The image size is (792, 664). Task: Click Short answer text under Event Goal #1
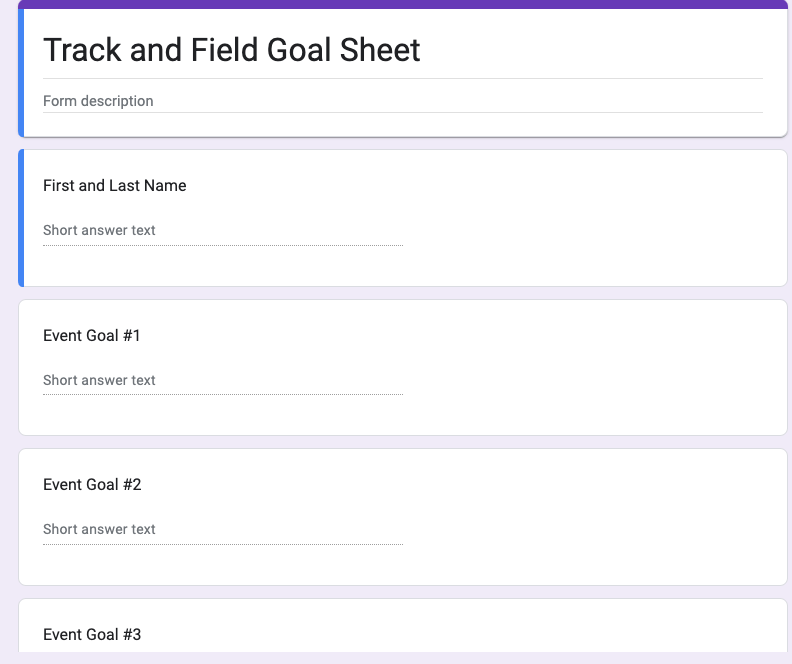coord(99,380)
